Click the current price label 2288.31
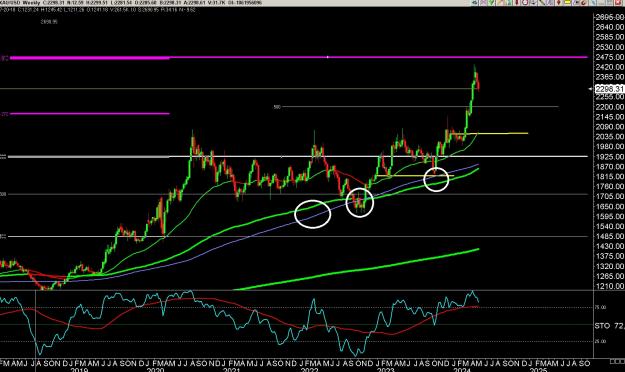The height and width of the screenshot is (372, 625). point(609,89)
